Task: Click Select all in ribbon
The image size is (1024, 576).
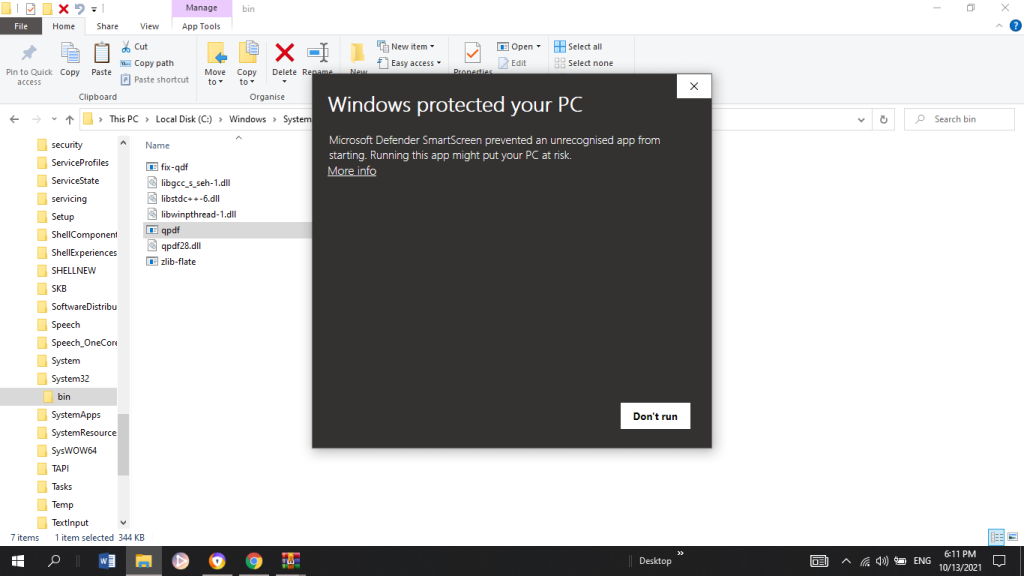Action: click(578, 46)
